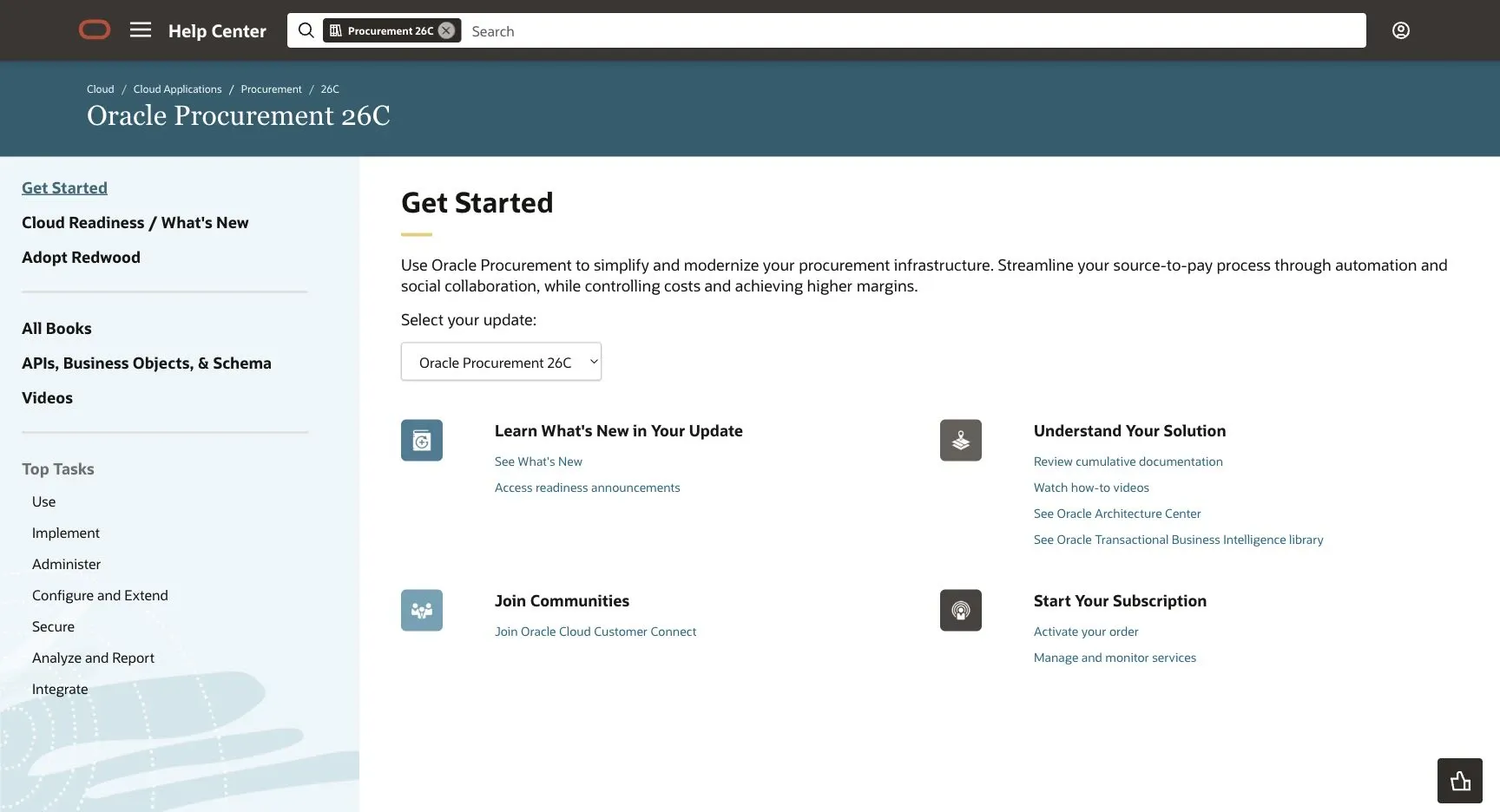Open See What's New link

tap(538, 462)
